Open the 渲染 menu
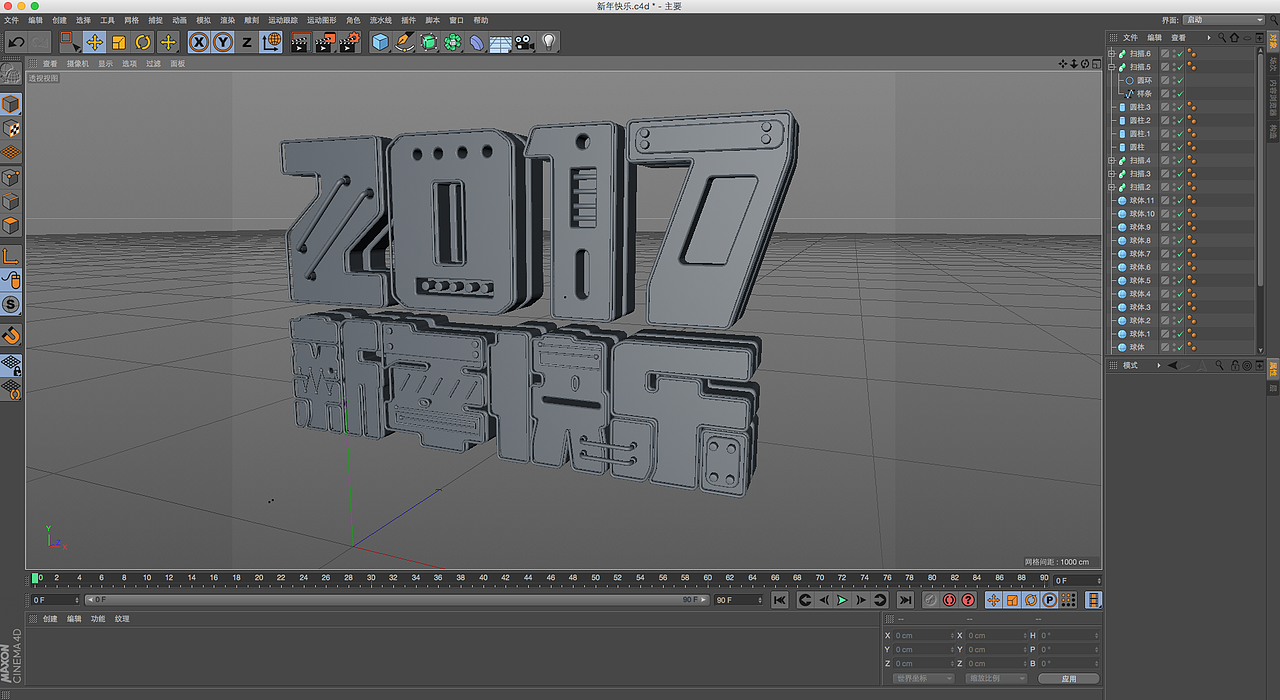 (228, 20)
